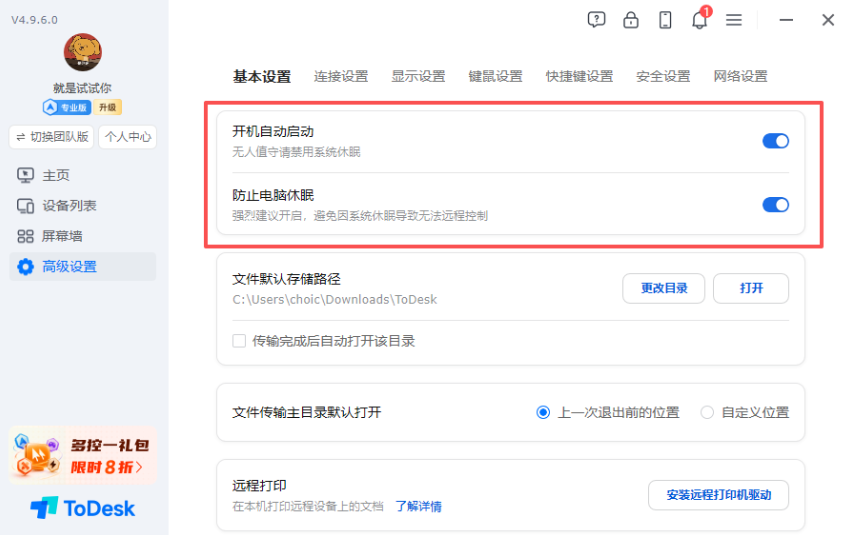Image resolution: width=852 pixels, height=535 pixels.
Task: Open the mobile device icon
Action: point(665,20)
